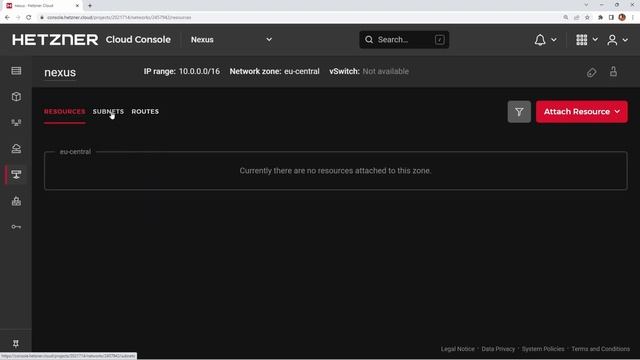Image resolution: width=640 pixels, height=360 pixels.
Task: Open the Terms and Conditions link
Action: [600, 349]
